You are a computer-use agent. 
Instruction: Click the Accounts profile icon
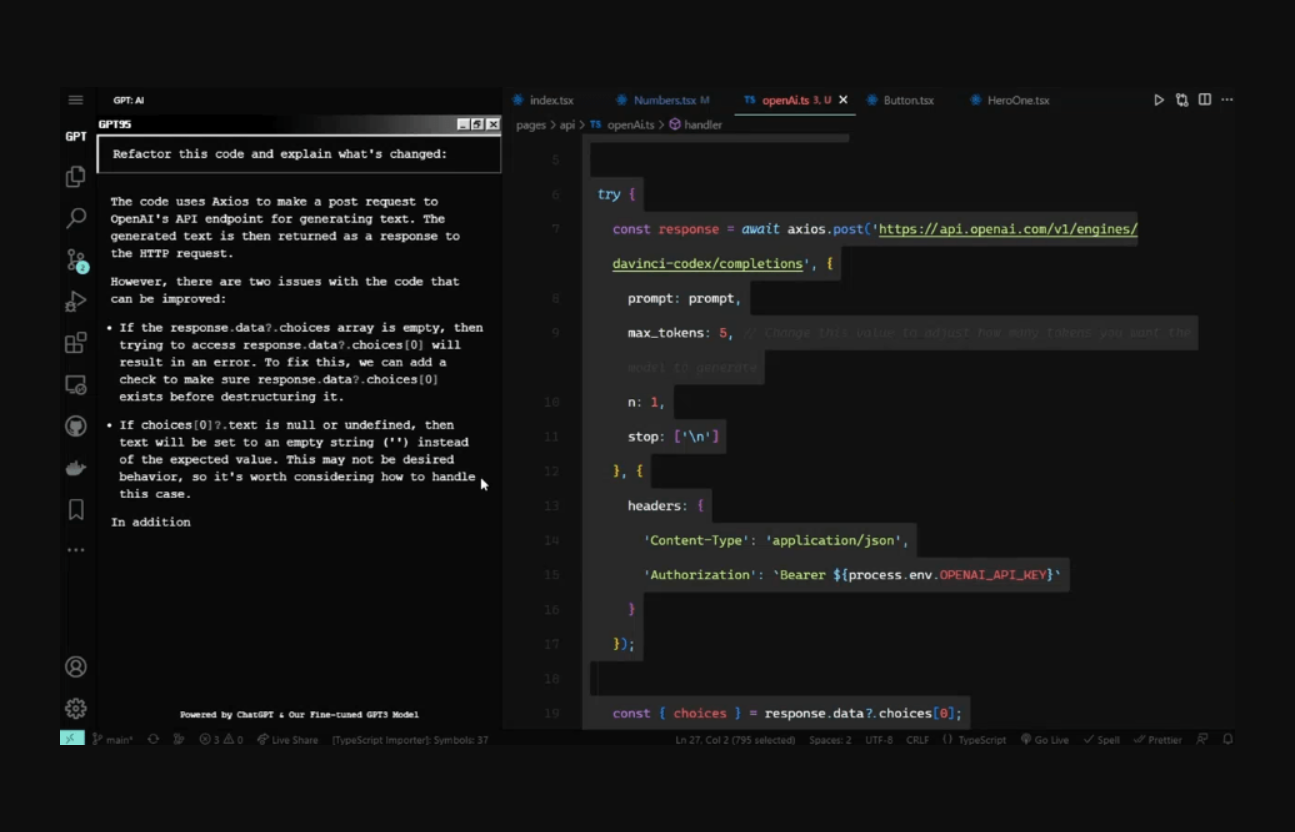click(x=76, y=667)
